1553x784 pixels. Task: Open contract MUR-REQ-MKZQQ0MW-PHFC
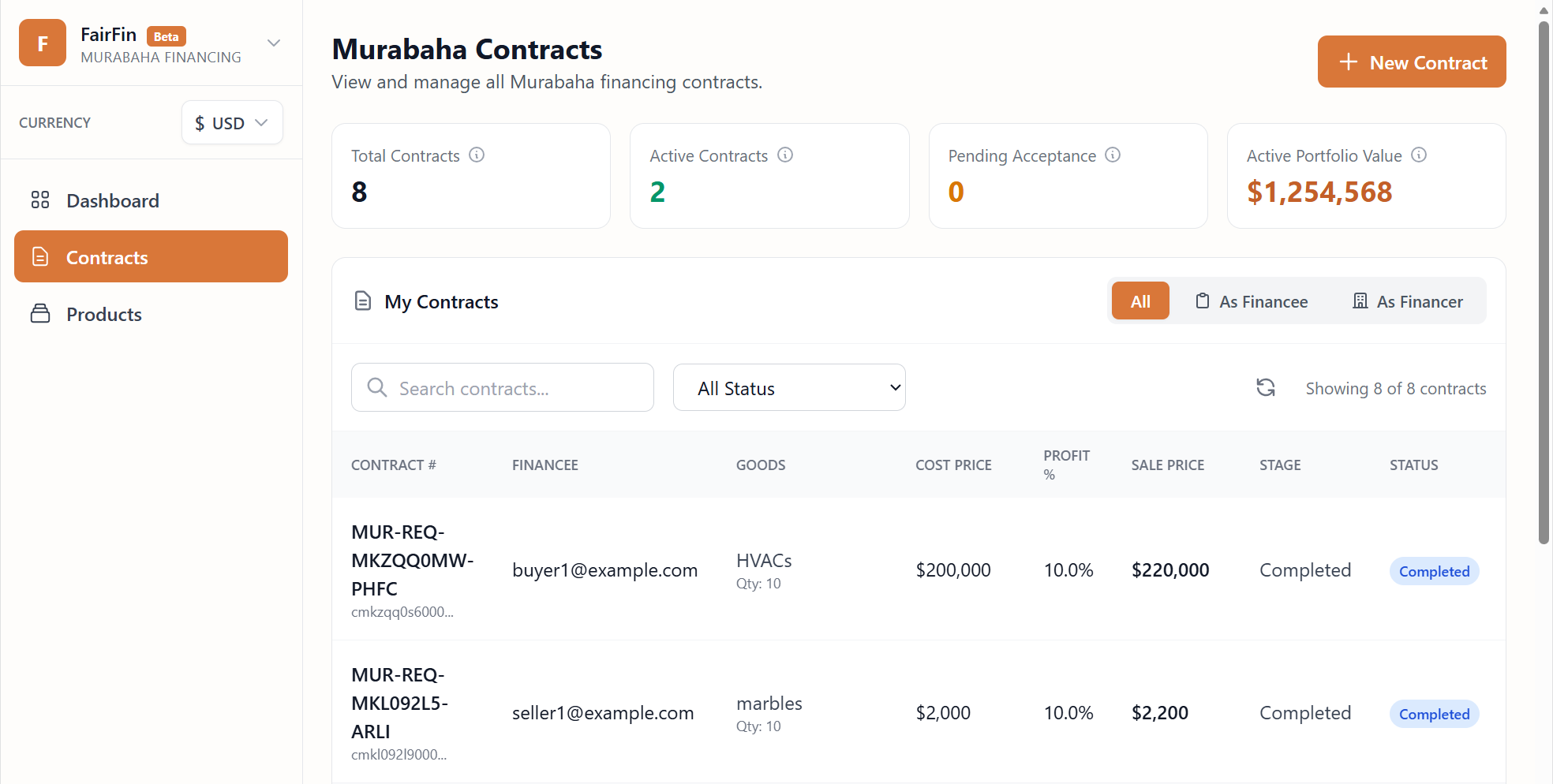coord(412,561)
